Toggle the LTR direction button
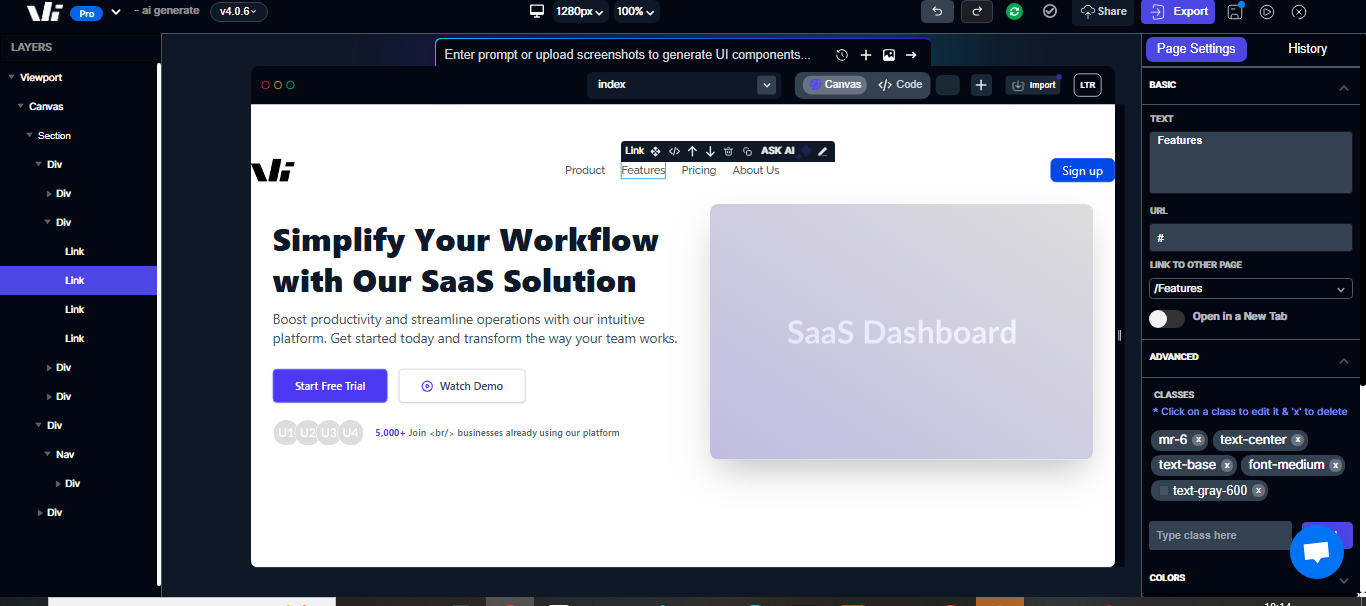1366x606 pixels. (x=1087, y=85)
